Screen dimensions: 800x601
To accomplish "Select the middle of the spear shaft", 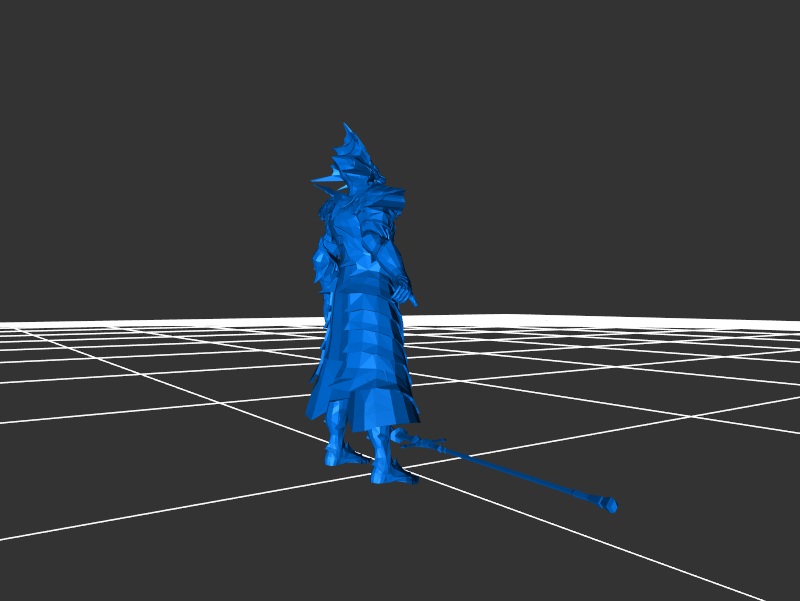I will [510, 471].
